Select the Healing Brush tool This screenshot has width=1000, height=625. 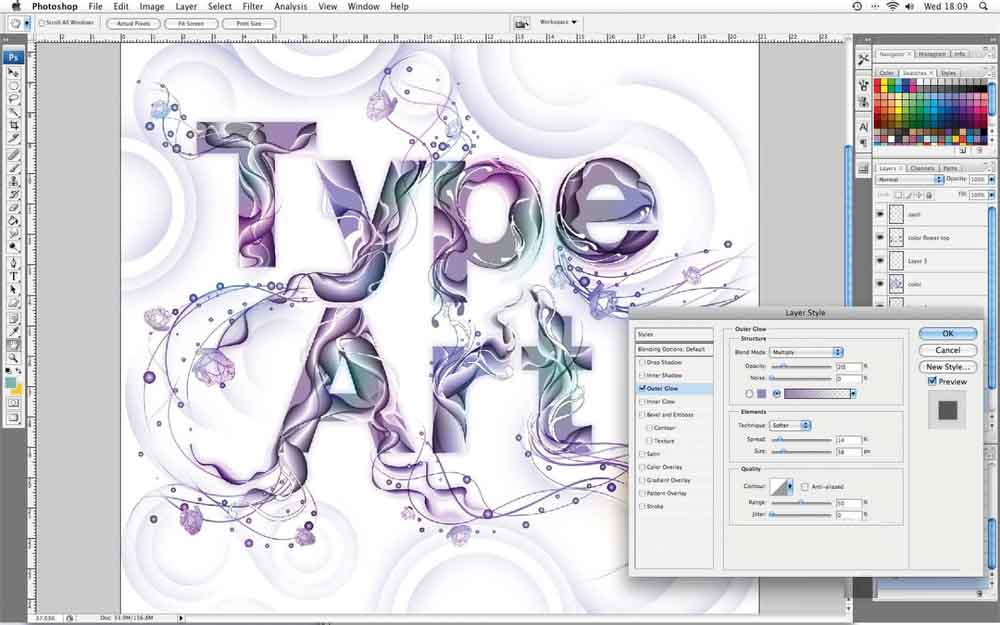(13, 155)
